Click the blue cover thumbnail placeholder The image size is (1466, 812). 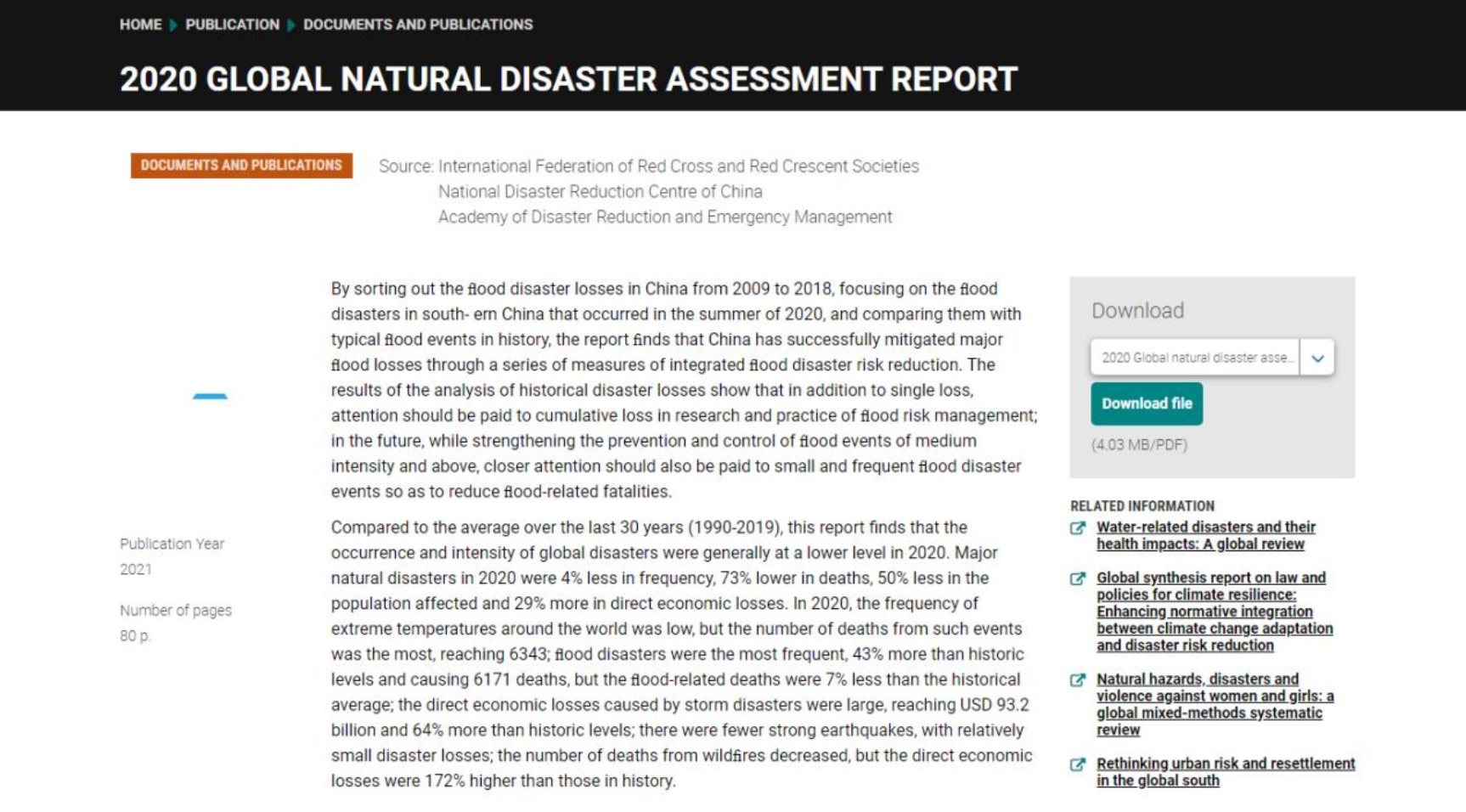click(210, 396)
